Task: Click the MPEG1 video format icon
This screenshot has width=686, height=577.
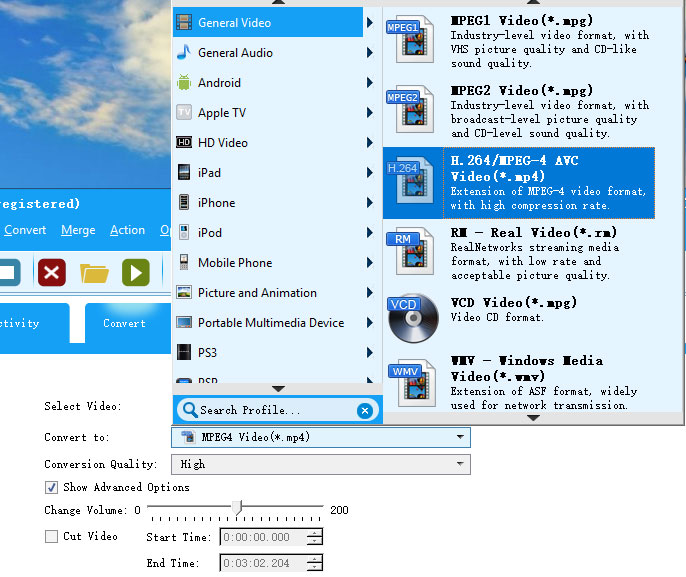Action: pyautogui.click(x=411, y=39)
